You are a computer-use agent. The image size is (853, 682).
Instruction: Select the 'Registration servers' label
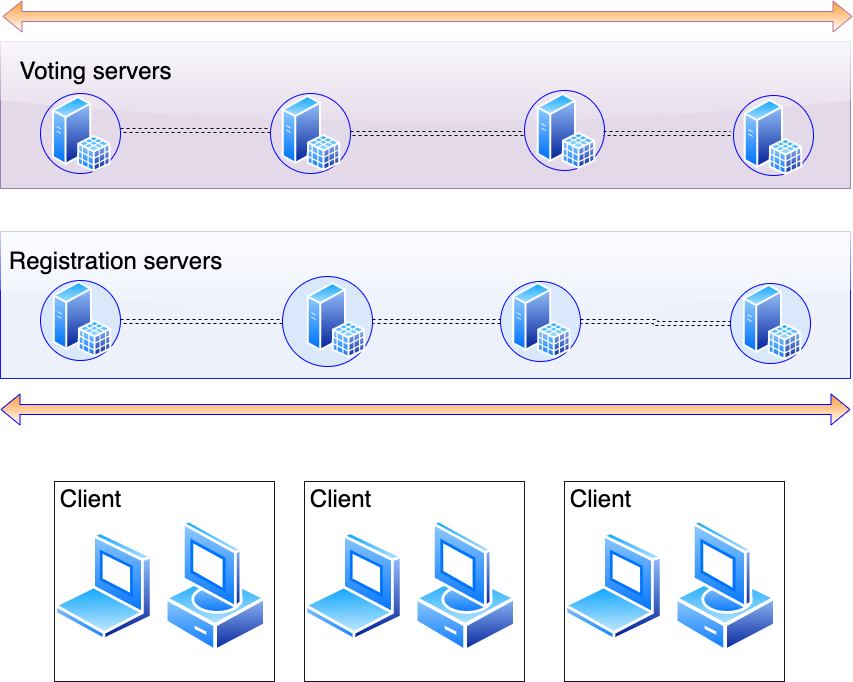click(x=116, y=261)
